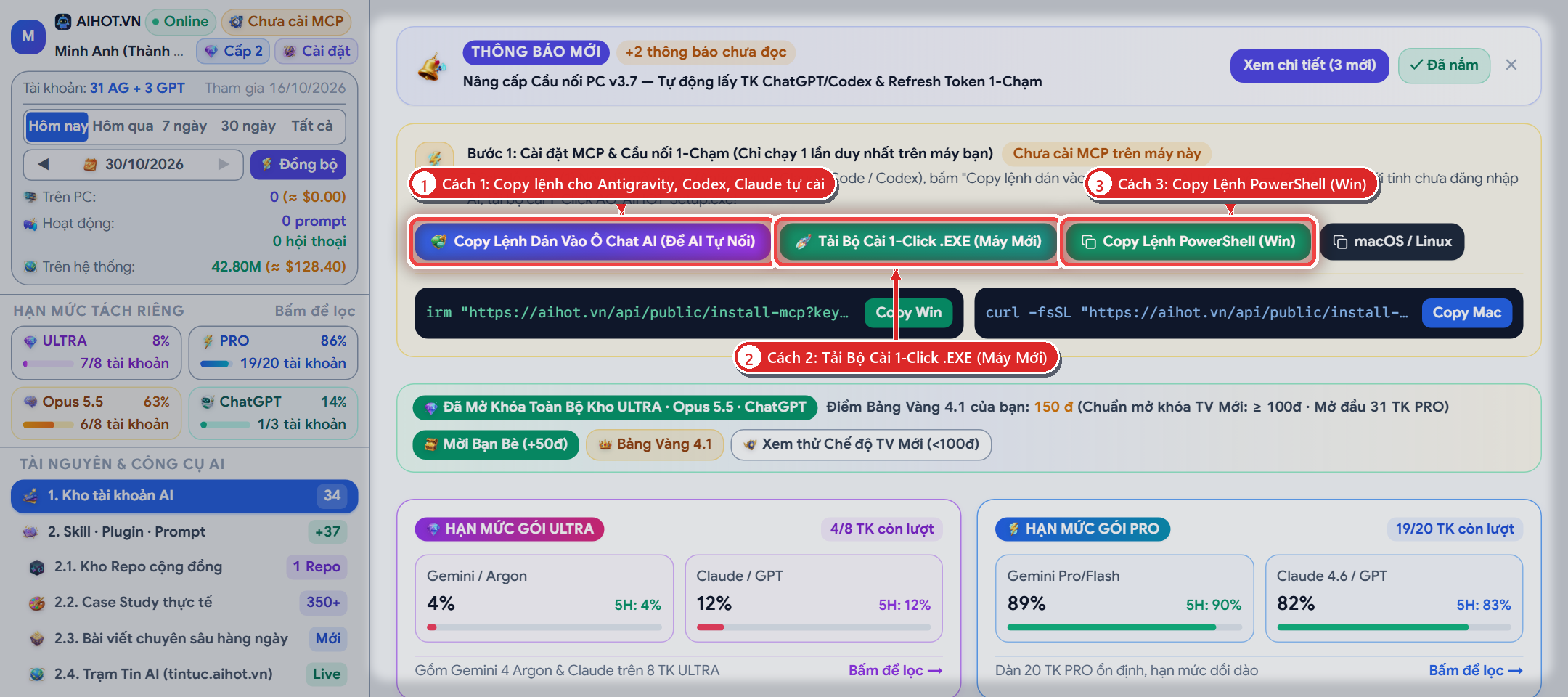Screen dimensions: 1568x697
Task: Open the user avatar "M"
Action: [x=28, y=36]
